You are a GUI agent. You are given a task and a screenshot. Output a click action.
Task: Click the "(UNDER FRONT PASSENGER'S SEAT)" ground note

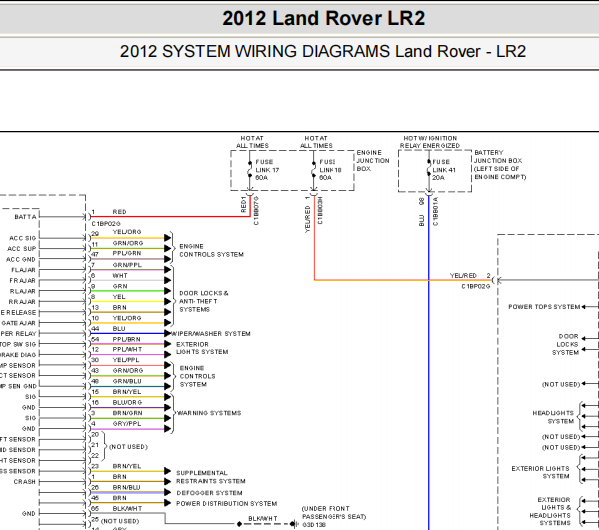click(x=333, y=512)
